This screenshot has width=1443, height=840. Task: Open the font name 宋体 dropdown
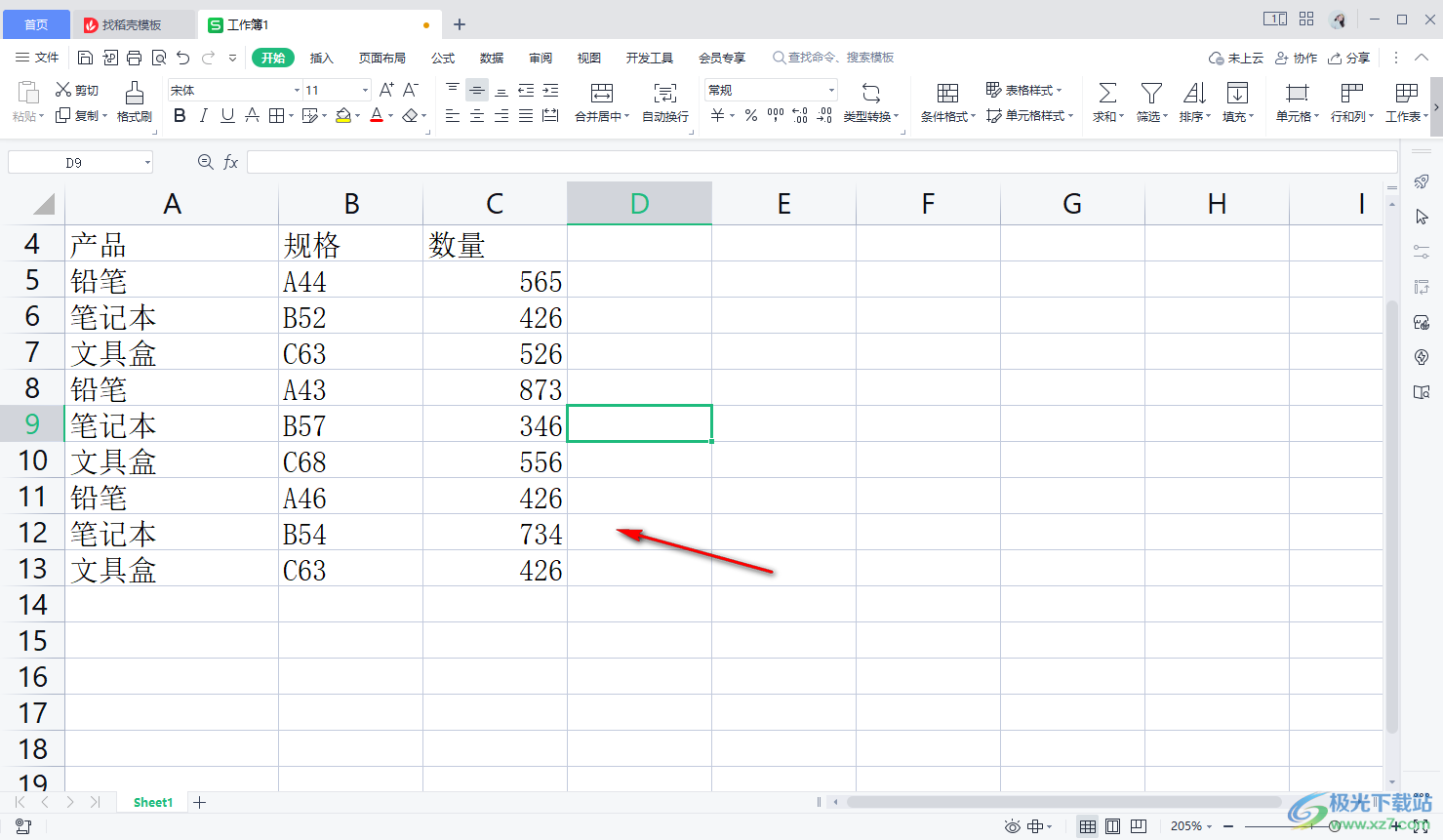click(x=297, y=90)
